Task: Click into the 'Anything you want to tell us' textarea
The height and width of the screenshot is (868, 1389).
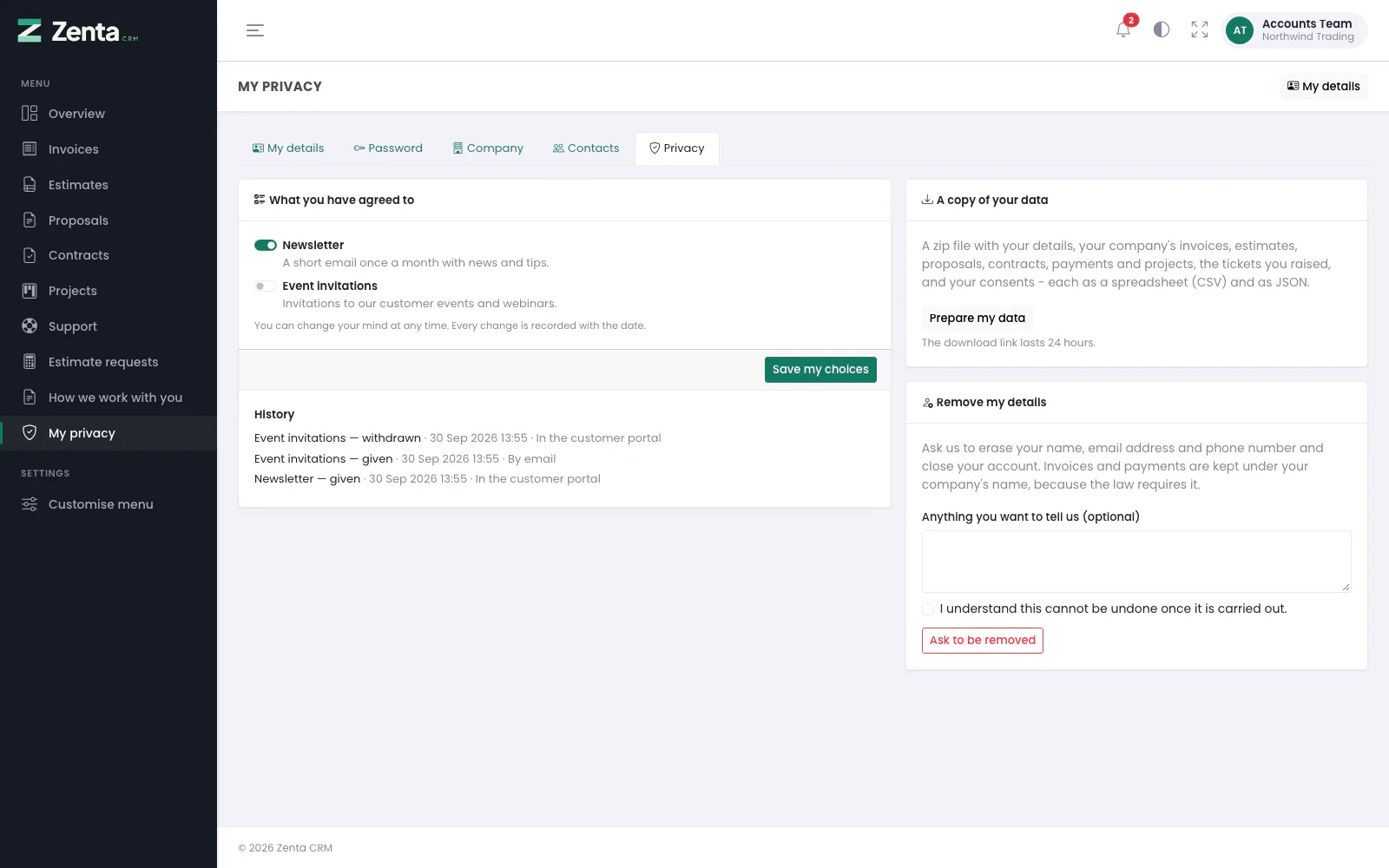Action: point(1136,562)
